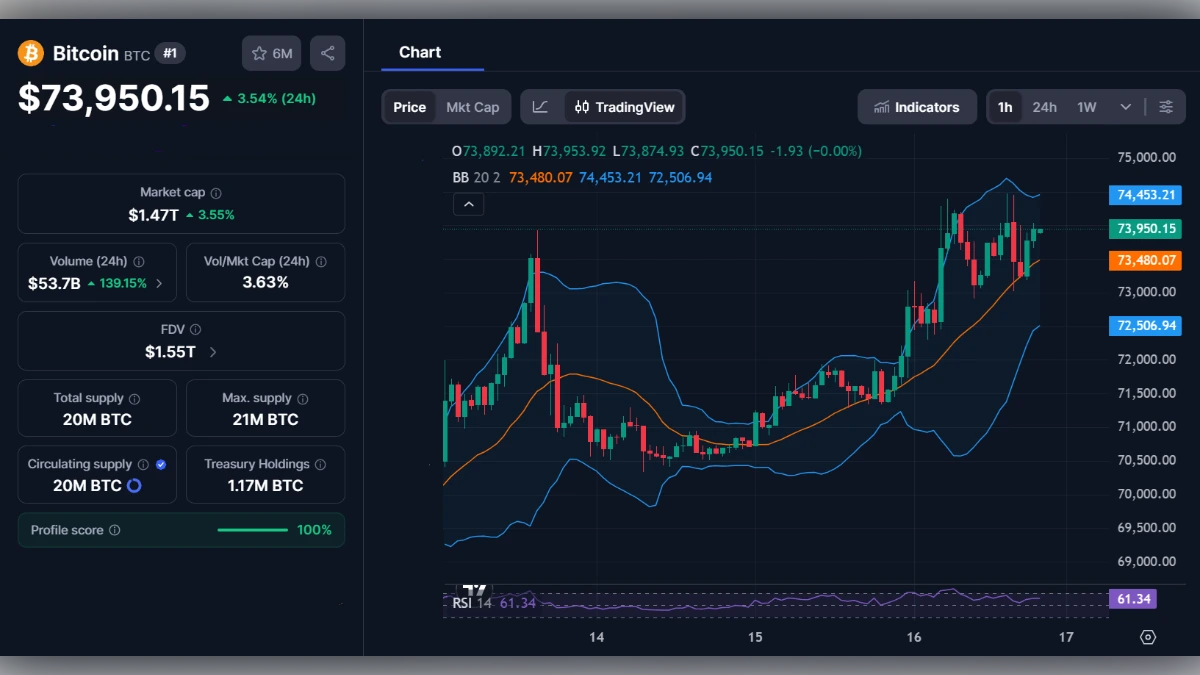Toggle Price mode on the chart
Image resolution: width=1200 pixels, height=675 pixels.
[x=409, y=106]
